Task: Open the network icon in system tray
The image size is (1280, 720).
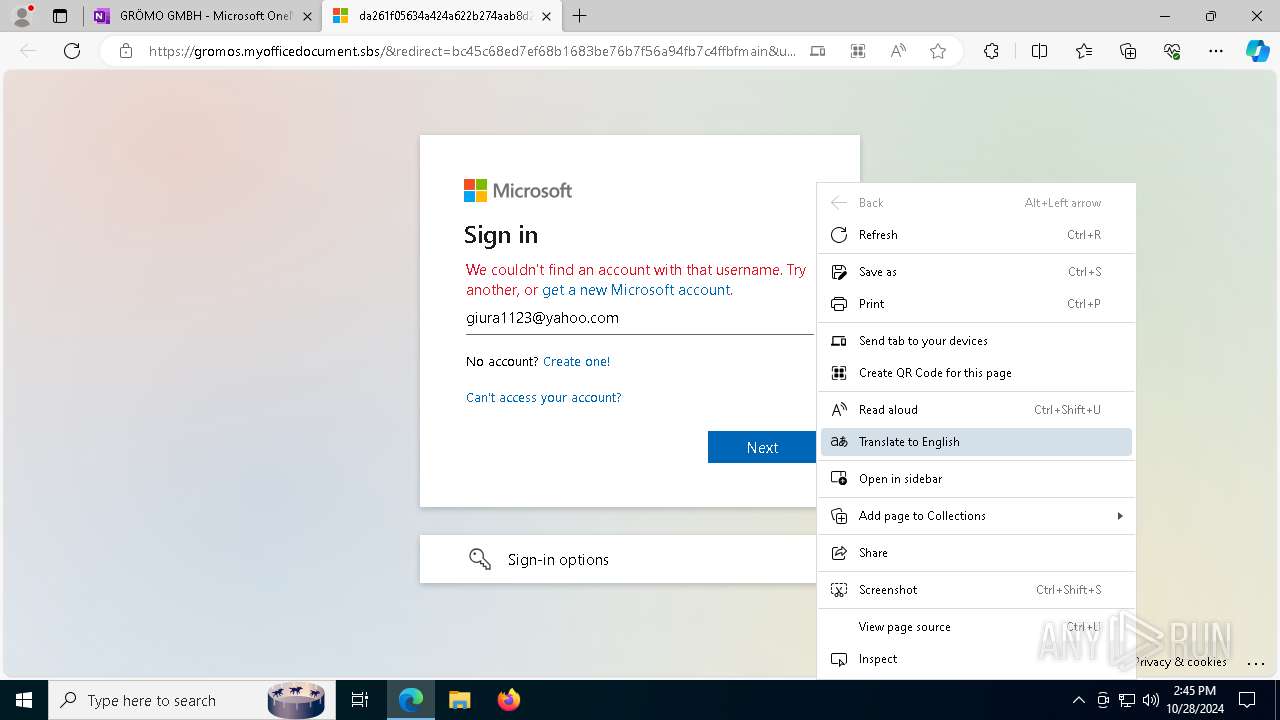Action: (x=1127, y=700)
